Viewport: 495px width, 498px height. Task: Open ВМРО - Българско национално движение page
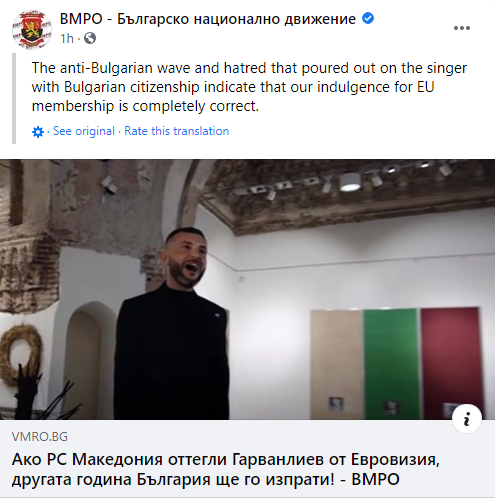208,19
